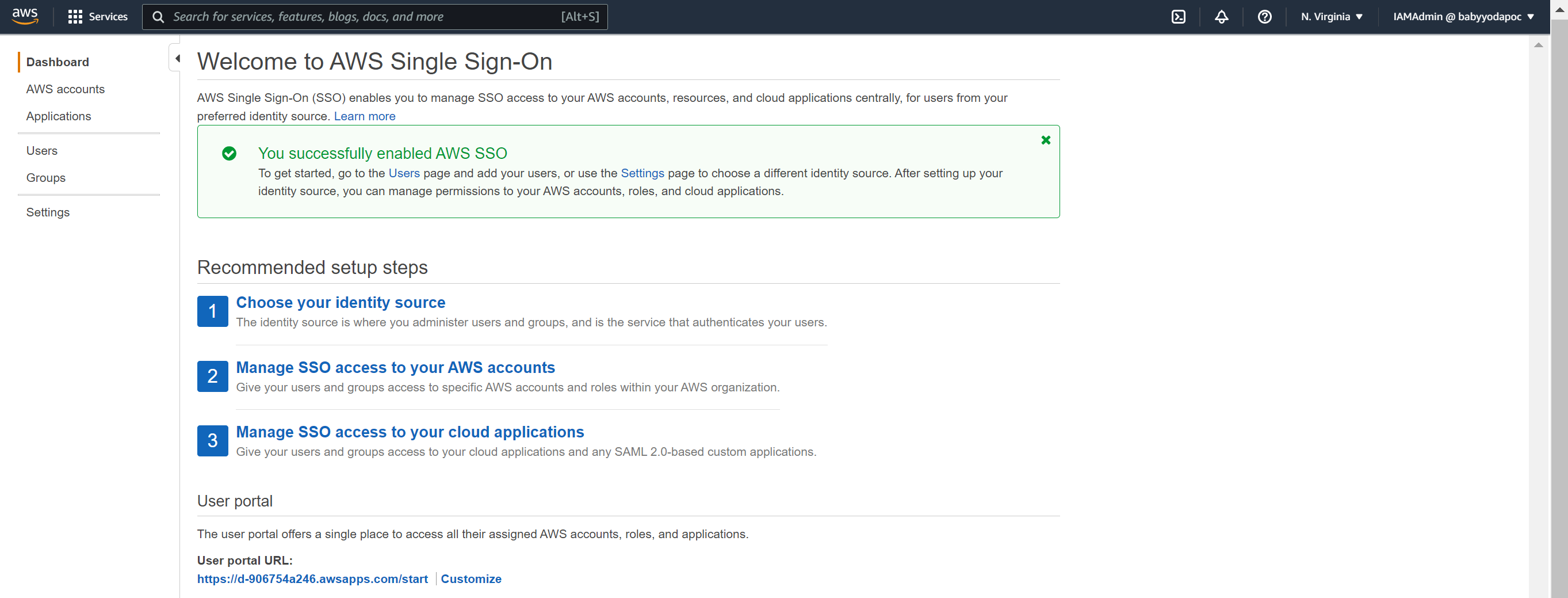Open the CloudShell terminal icon
This screenshot has width=1568, height=598.
pyautogui.click(x=1179, y=17)
